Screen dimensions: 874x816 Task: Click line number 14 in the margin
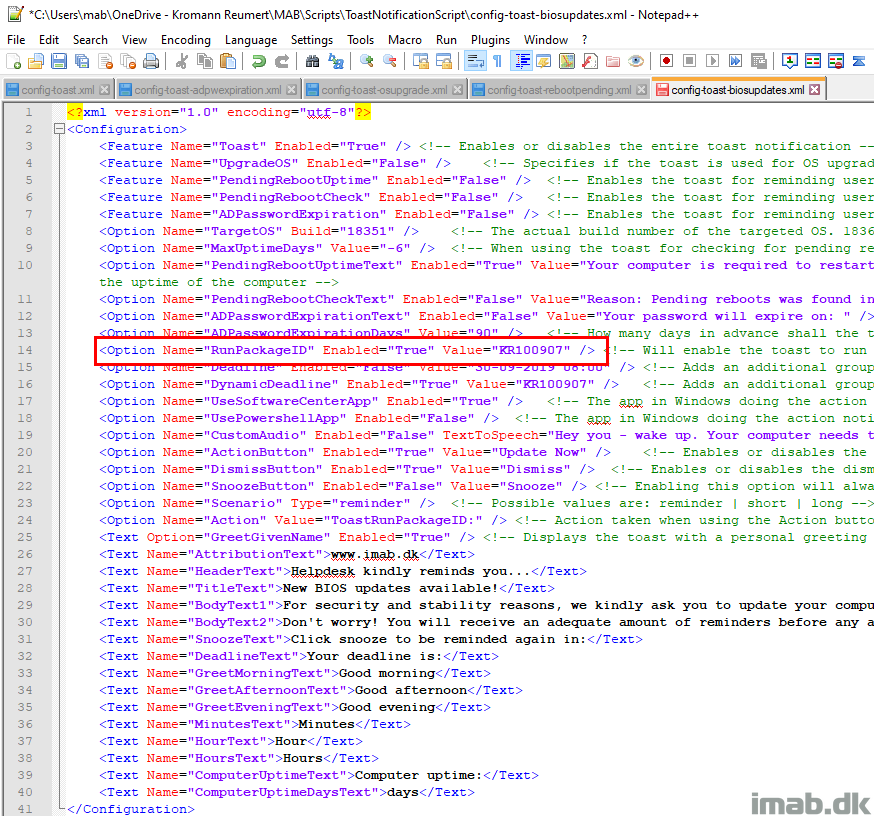point(25,350)
